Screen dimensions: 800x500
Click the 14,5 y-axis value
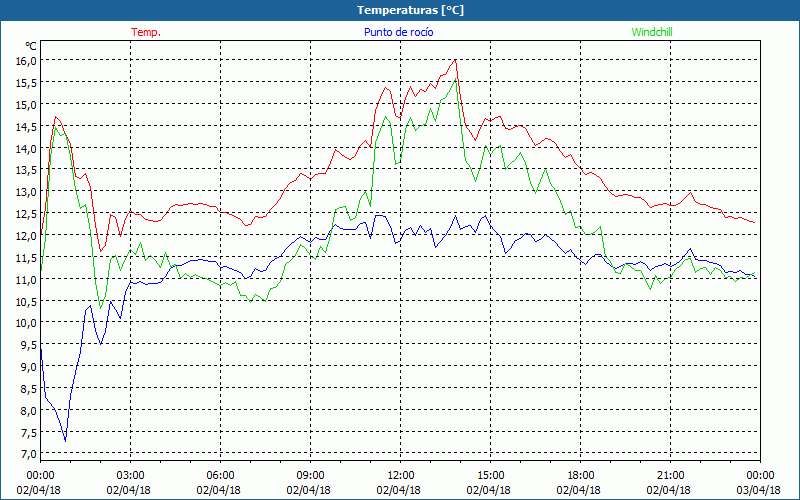pyautogui.click(x=26, y=127)
